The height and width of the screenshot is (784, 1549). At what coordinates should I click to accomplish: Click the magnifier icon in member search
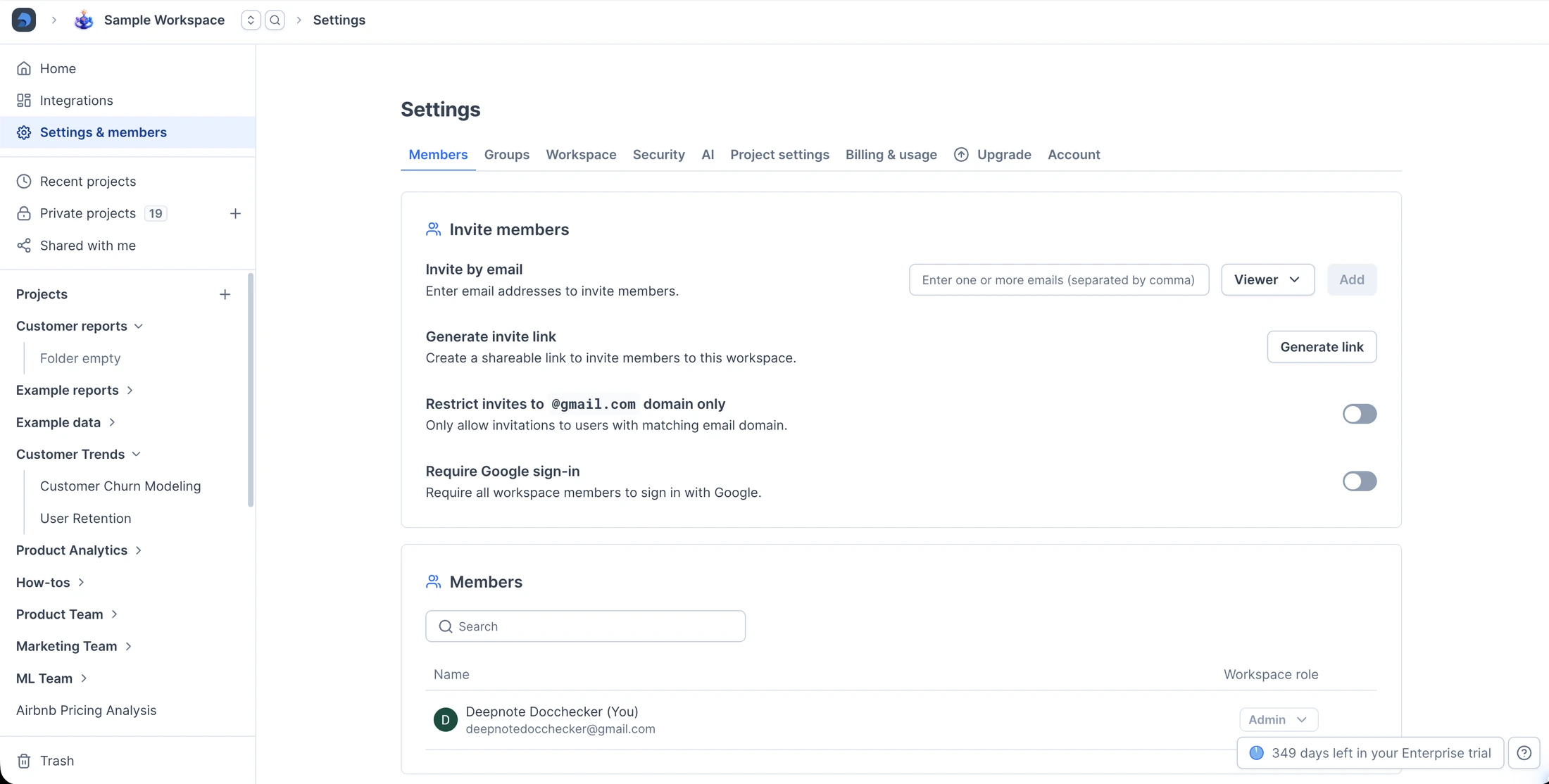coord(446,626)
